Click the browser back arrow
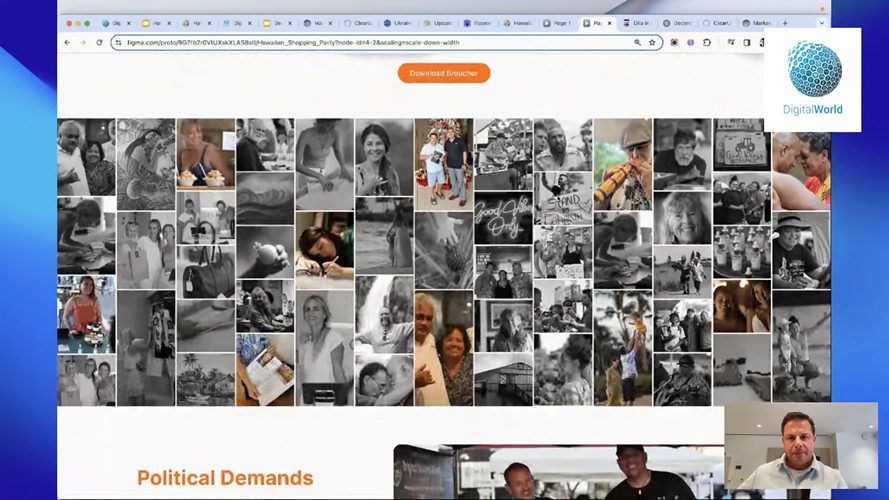Viewport: 889px width, 500px height. pos(67,43)
